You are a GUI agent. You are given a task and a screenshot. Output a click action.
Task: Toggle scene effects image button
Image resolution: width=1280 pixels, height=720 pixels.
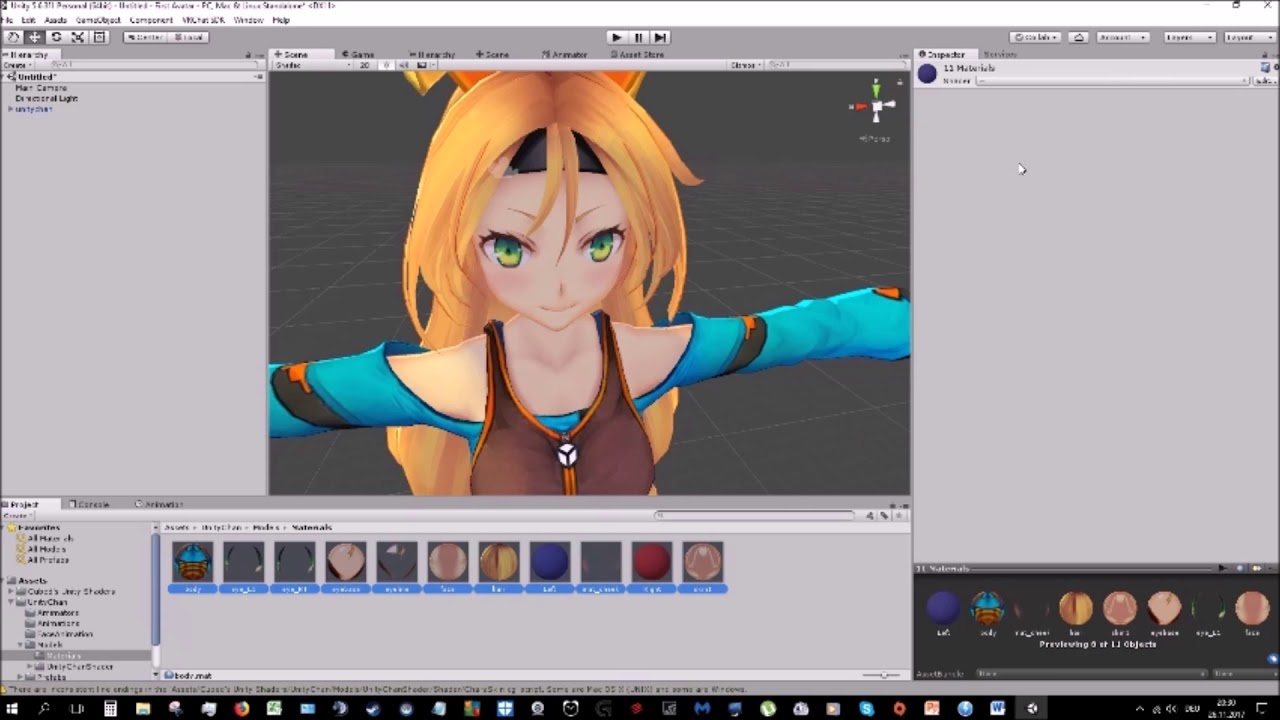424,65
